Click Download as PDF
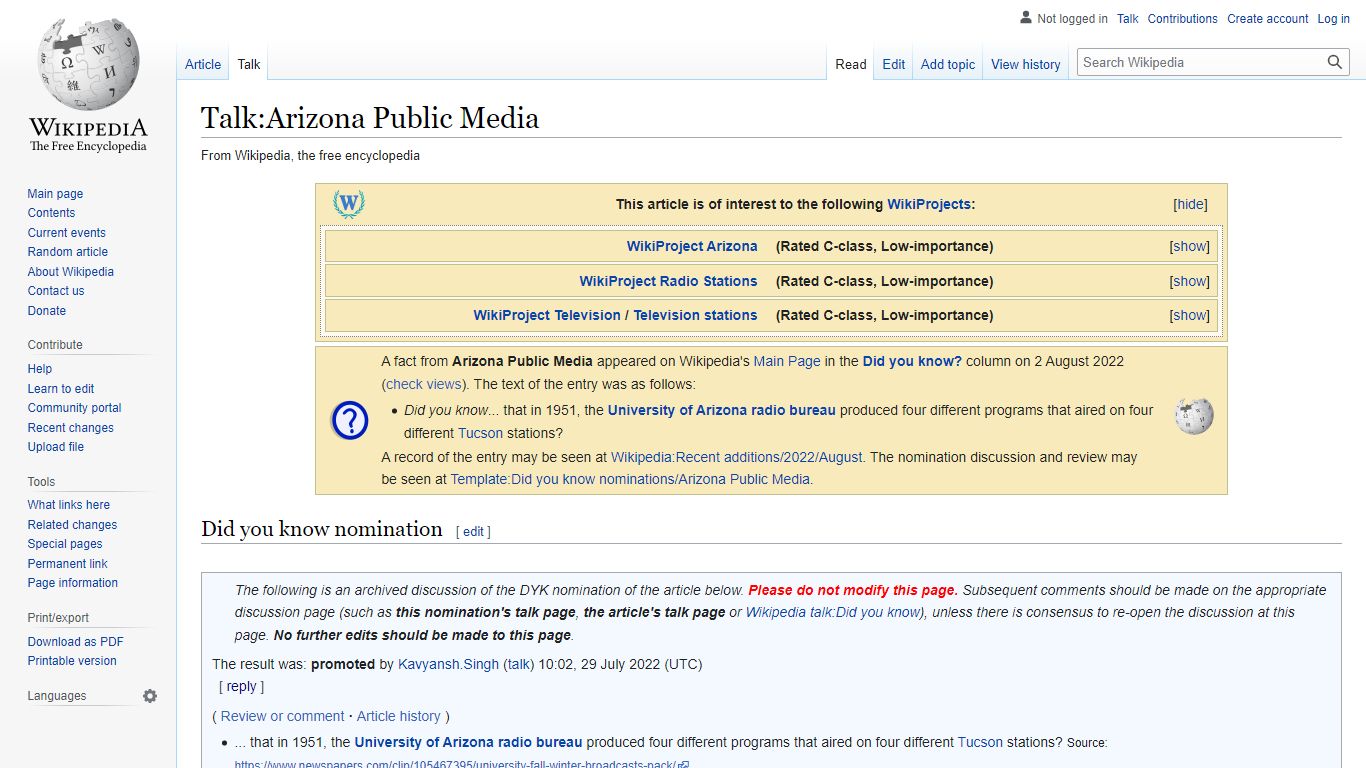Screen dimensions: 1366x768 click(x=76, y=642)
